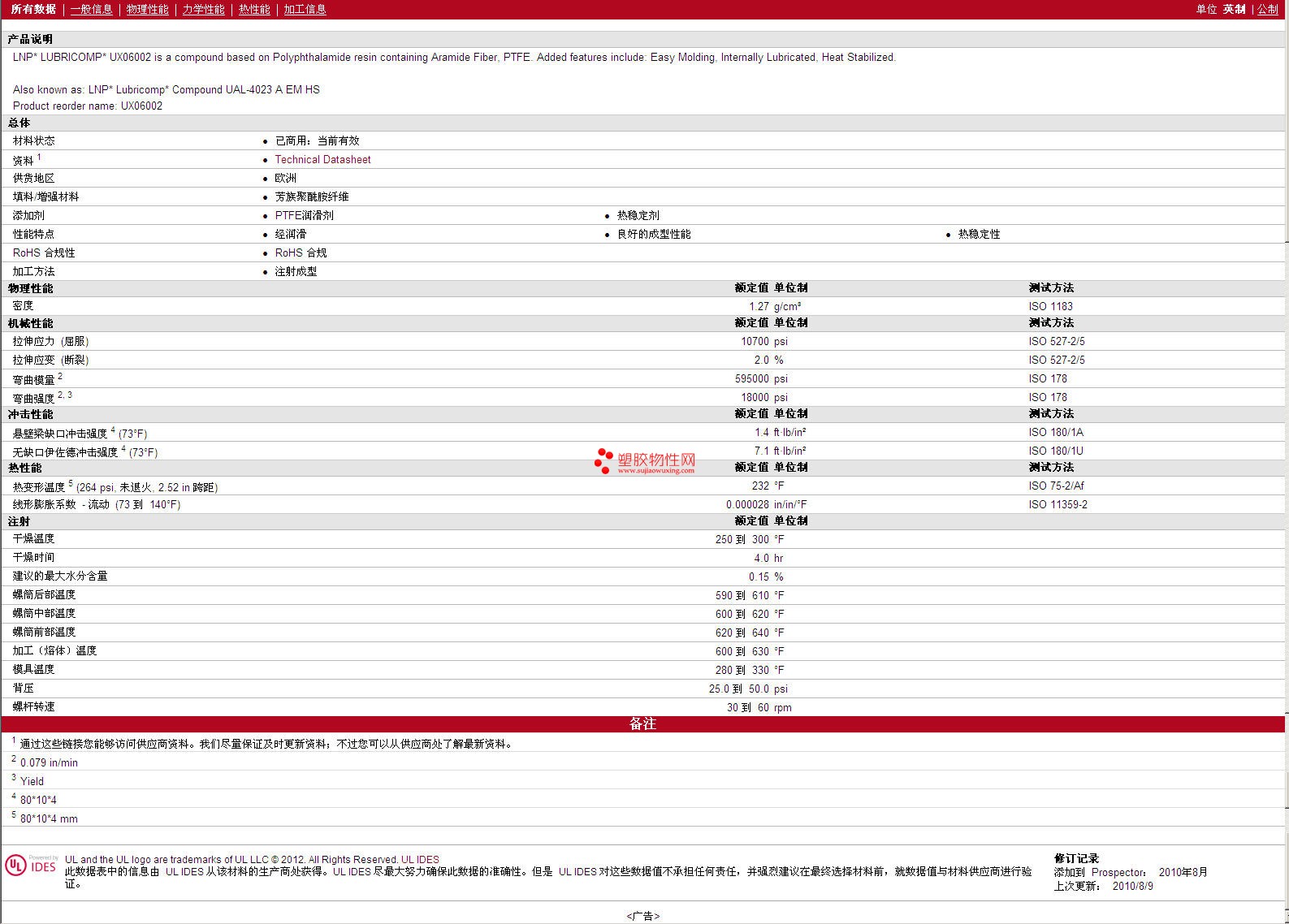Click the 弯曲强度 value 18000
The image size is (1289, 924).
pyautogui.click(x=755, y=397)
